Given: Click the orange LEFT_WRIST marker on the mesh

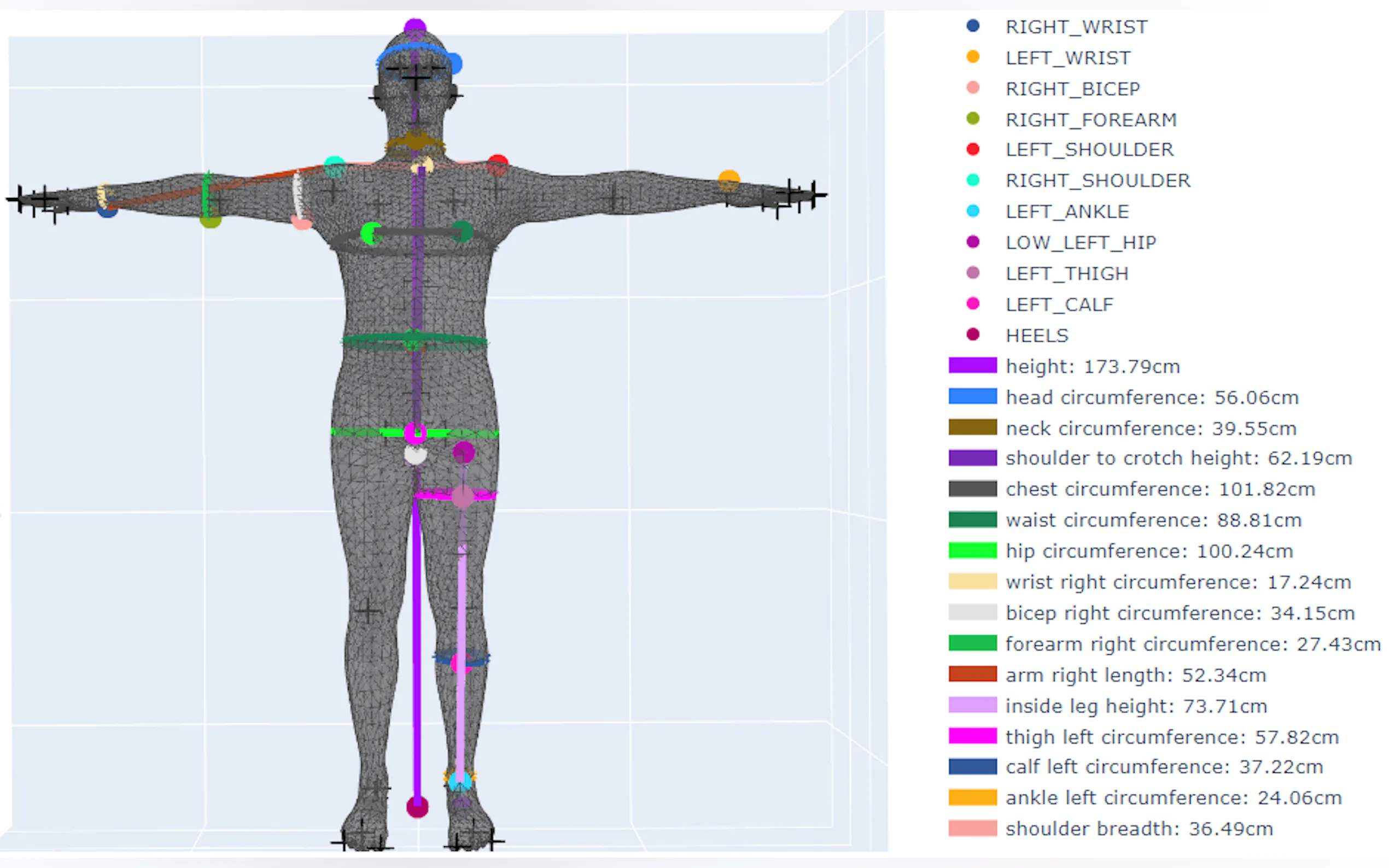Looking at the screenshot, I should 731,178.
